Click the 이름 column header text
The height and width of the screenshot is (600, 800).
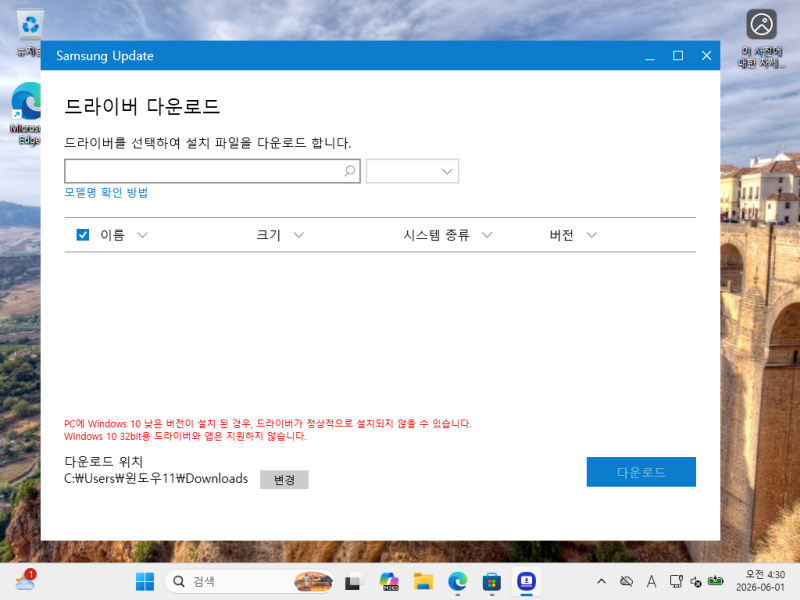(x=112, y=235)
